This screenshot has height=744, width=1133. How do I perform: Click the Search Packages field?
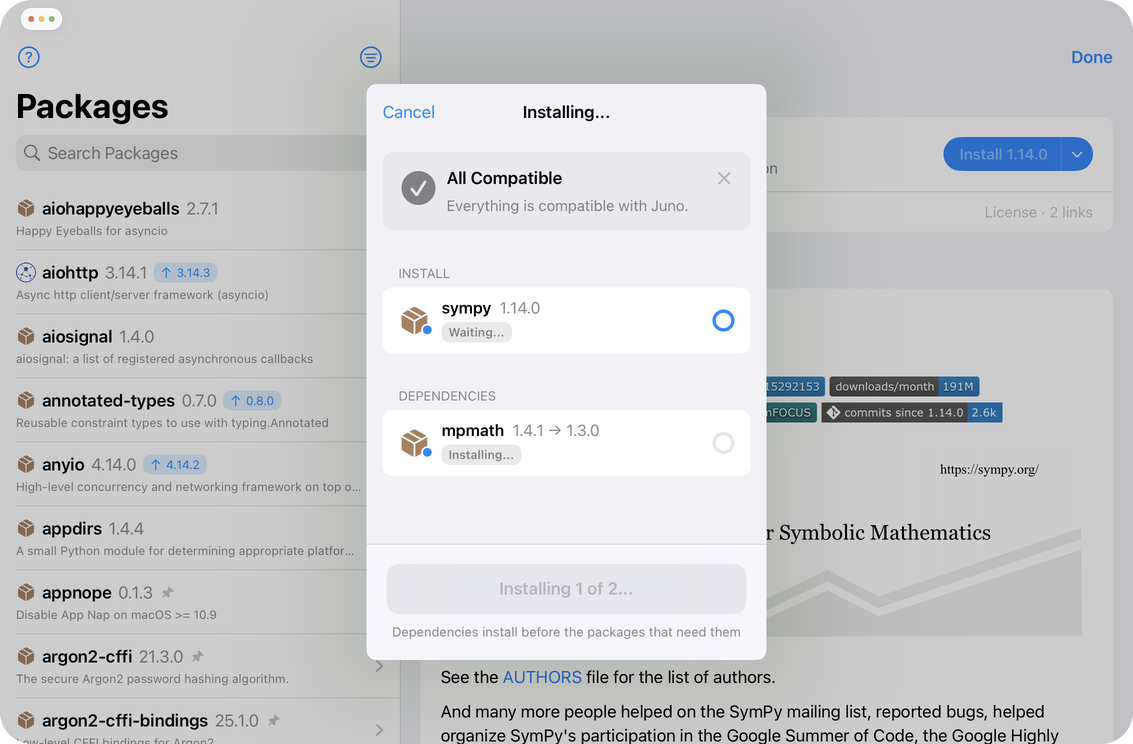point(192,153)
